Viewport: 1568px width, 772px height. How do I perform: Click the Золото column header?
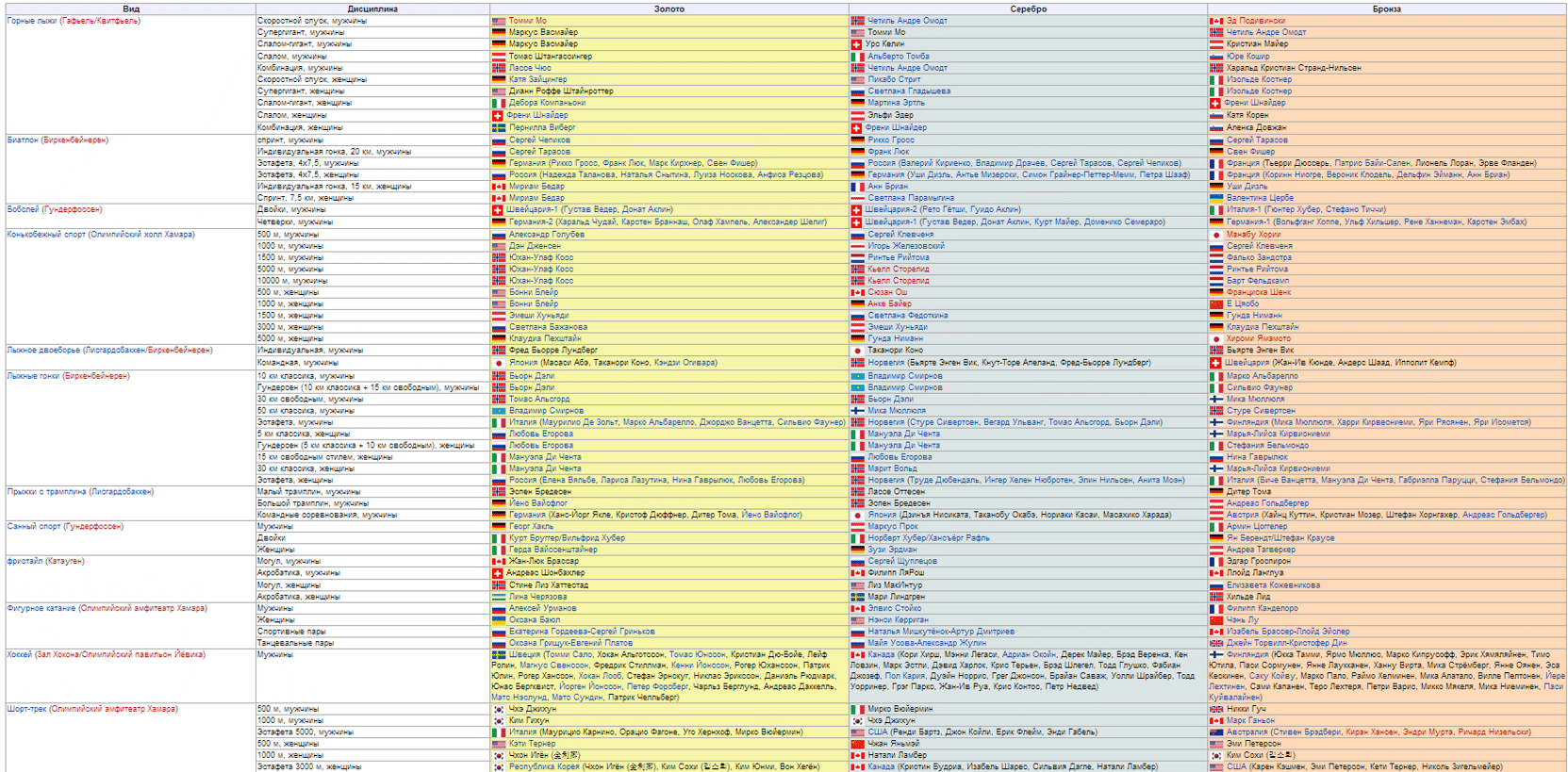coord(669,9)
